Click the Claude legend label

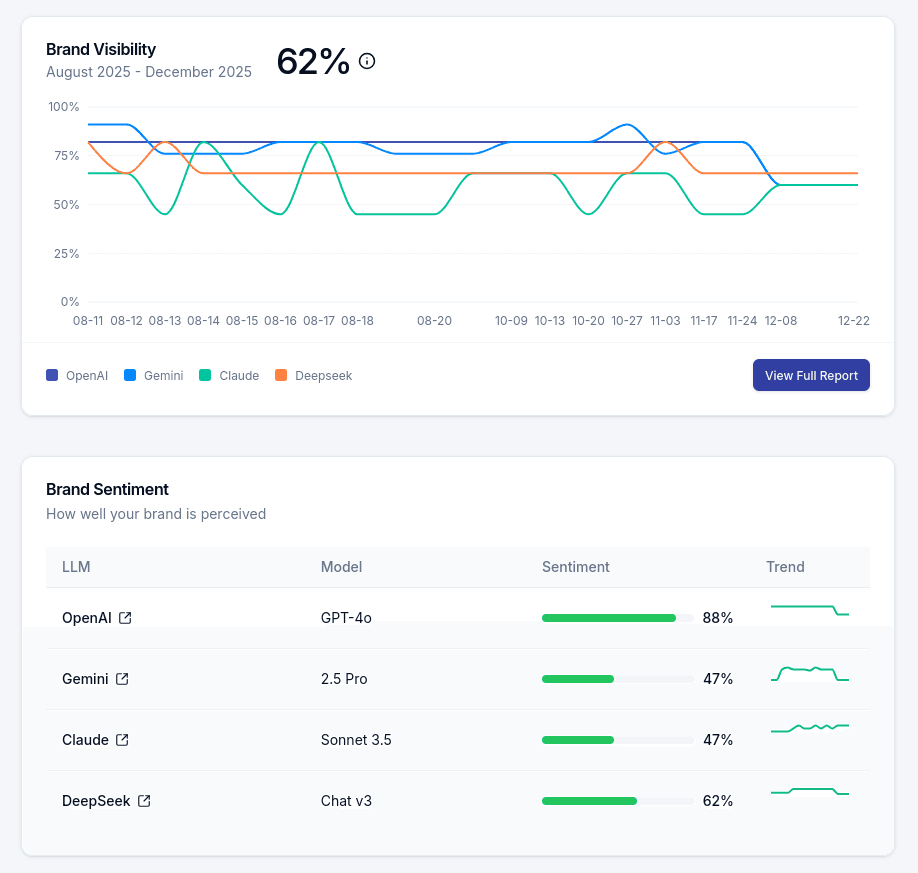click(x=239, y=376)
